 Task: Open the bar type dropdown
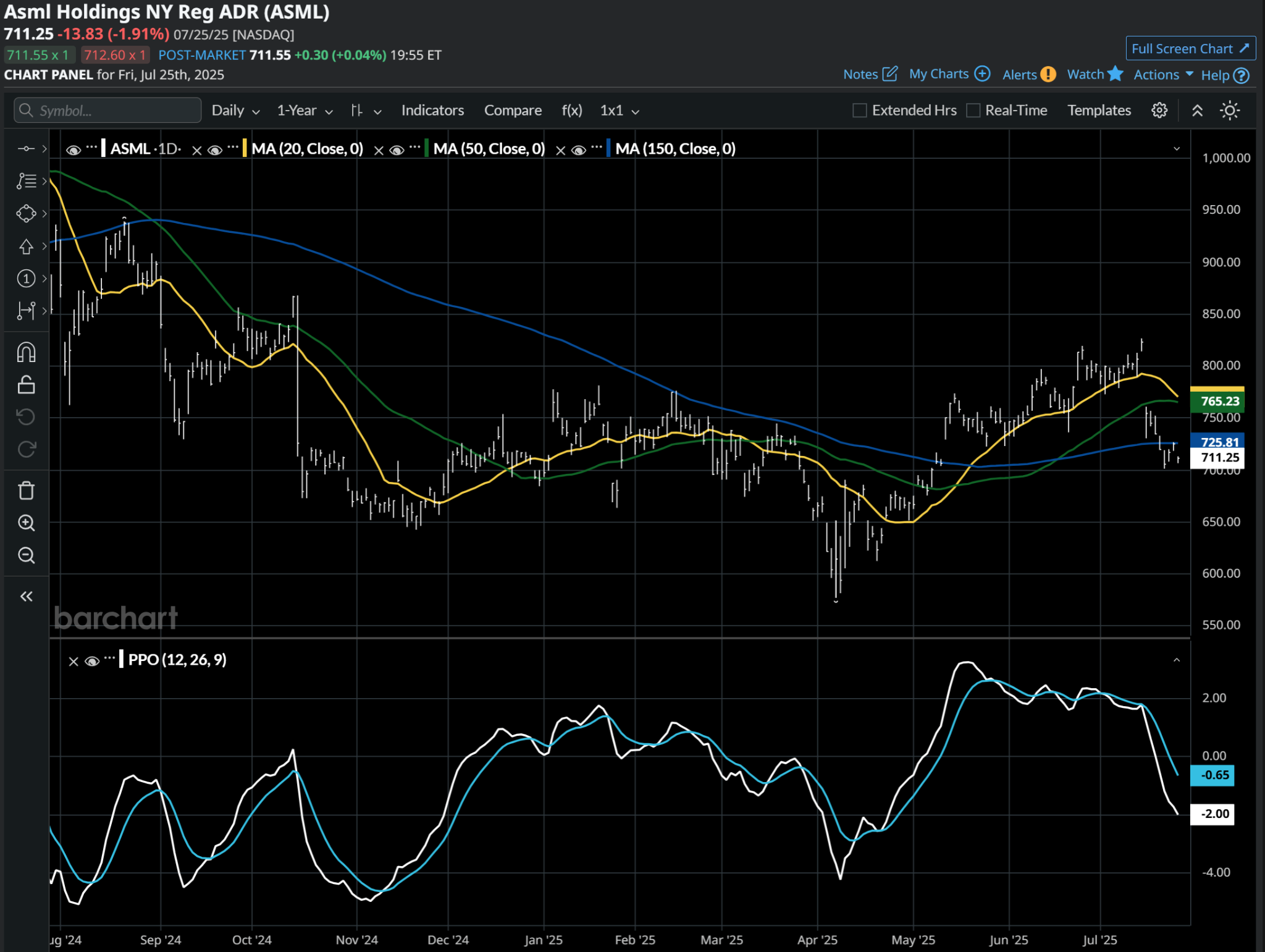click(366, 111)
